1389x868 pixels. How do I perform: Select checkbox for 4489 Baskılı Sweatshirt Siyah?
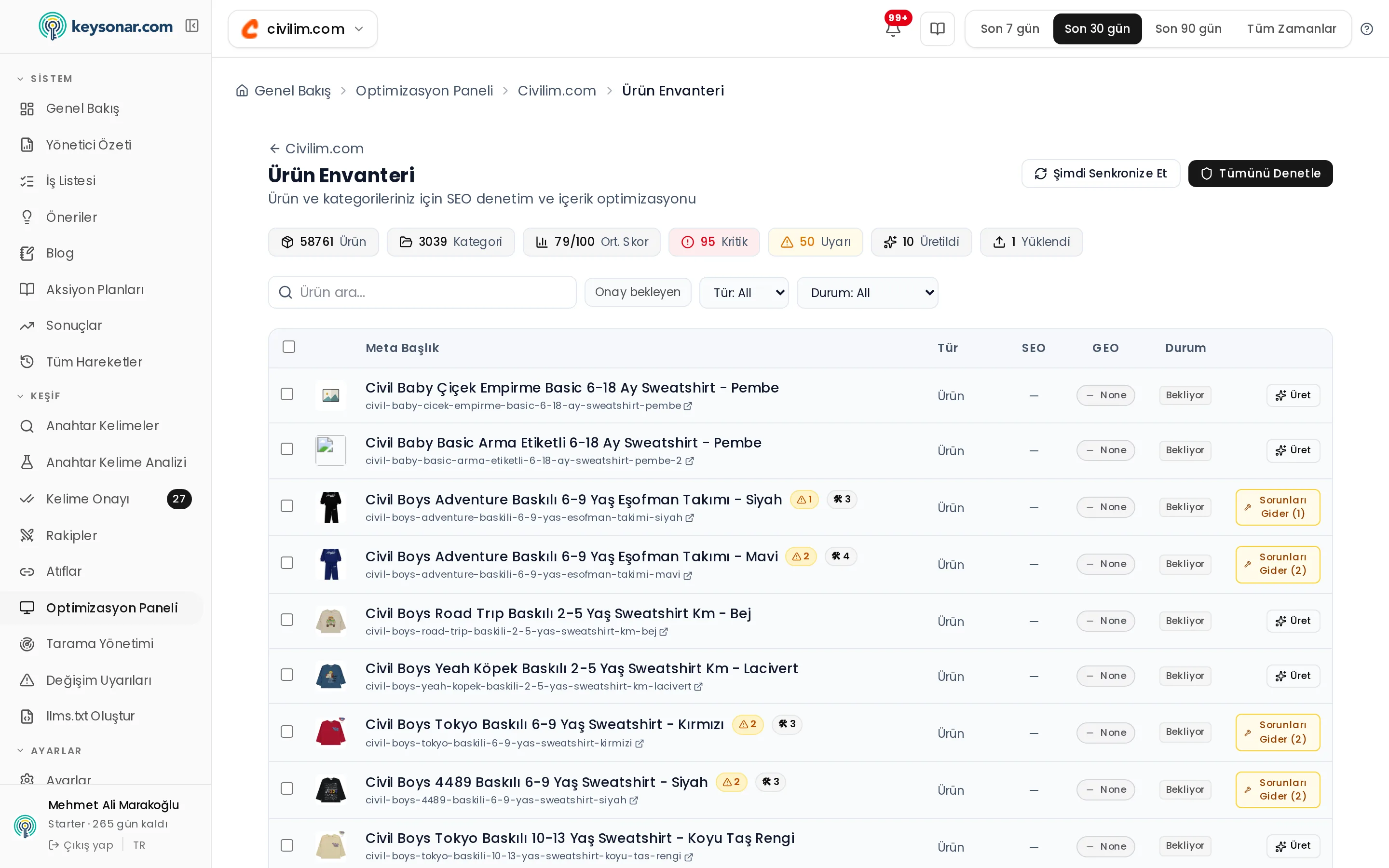click(x=287, y=788)
